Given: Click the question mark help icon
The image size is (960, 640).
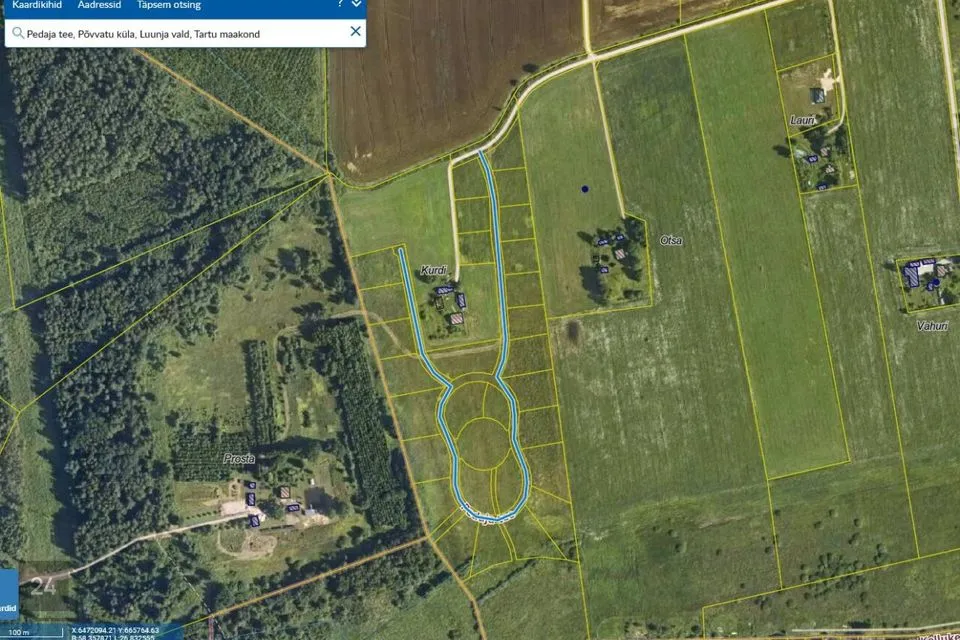Looking at the screenshot, I should coord(340,4).
